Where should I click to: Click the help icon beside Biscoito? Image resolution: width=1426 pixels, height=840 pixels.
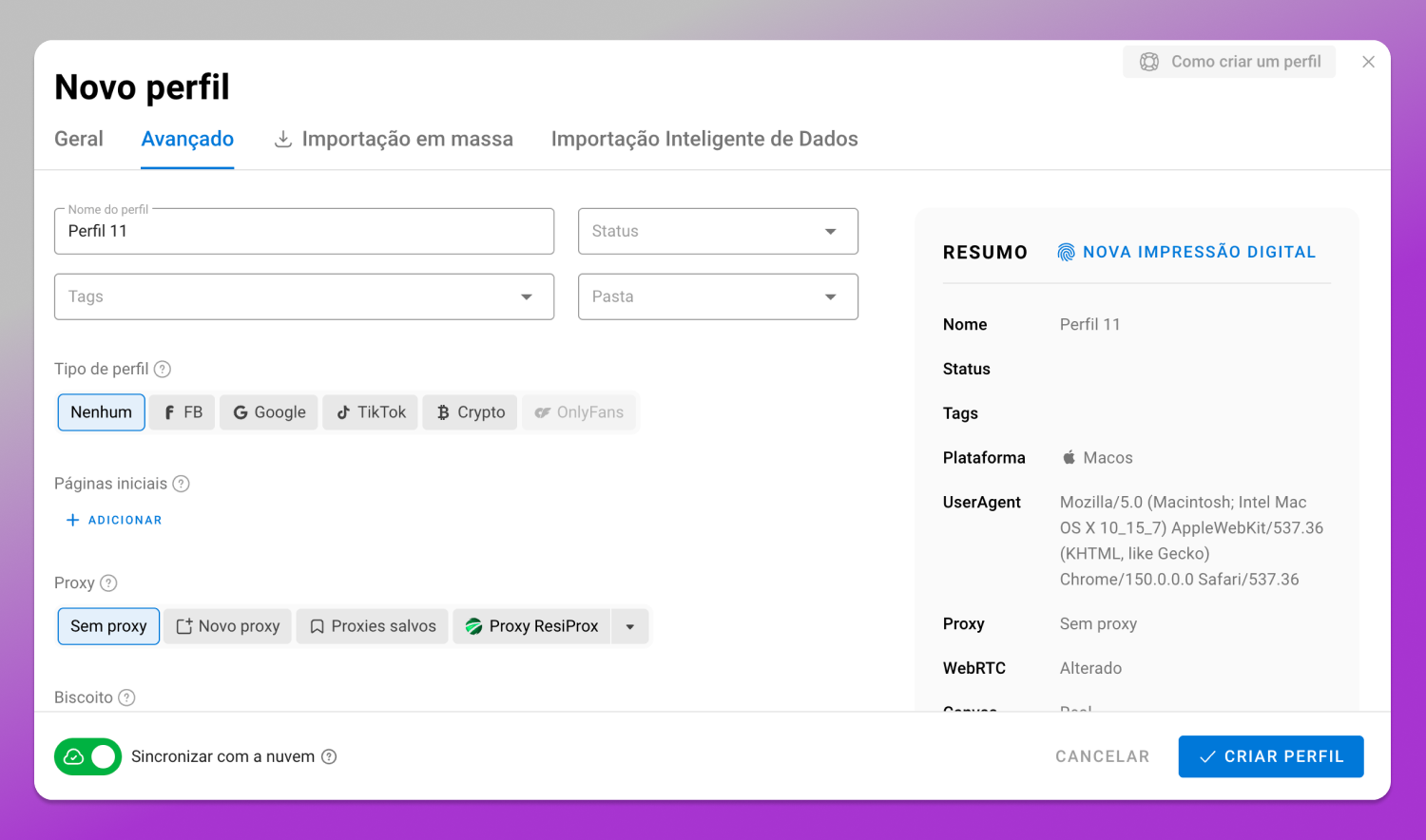click(126, 697)
